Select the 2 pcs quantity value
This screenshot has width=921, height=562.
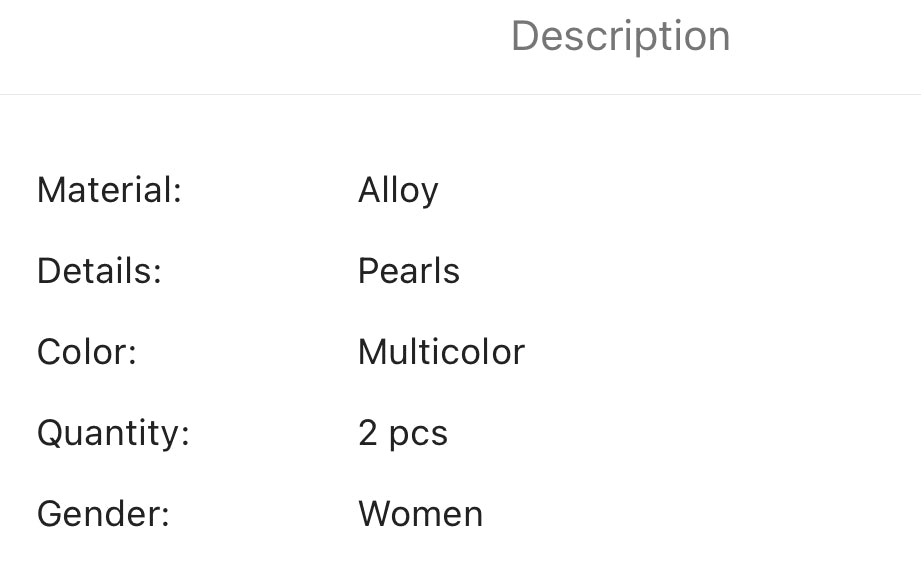pos(403,435)
